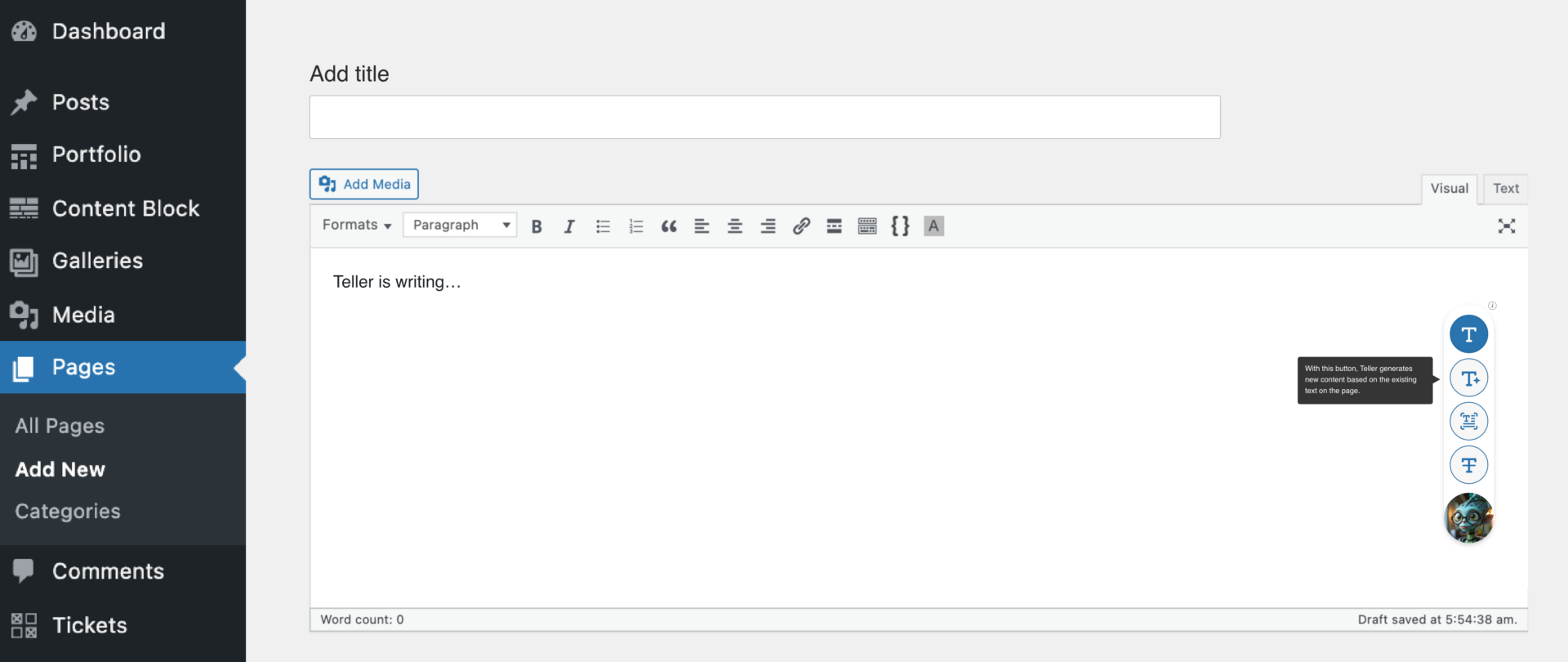Toggle bold formatting in the editor toolbar

pos(537,226)
